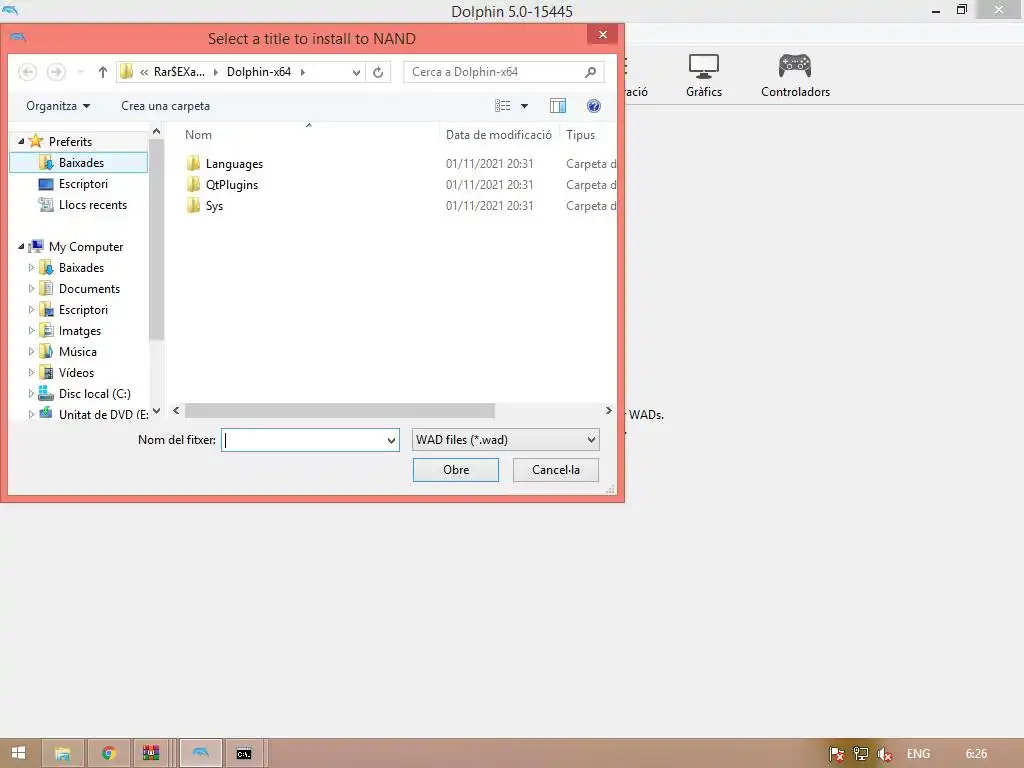Open command prompt from taskbar

244,753
